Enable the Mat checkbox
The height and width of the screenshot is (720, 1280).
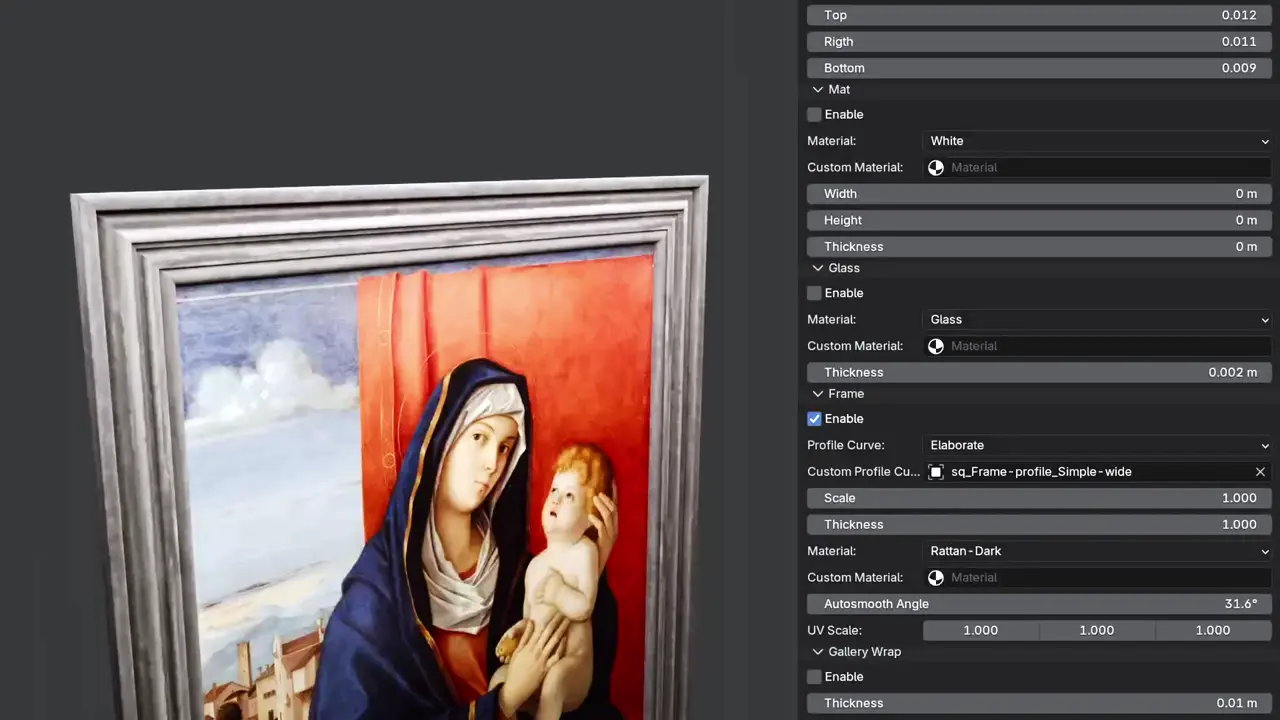814,115
